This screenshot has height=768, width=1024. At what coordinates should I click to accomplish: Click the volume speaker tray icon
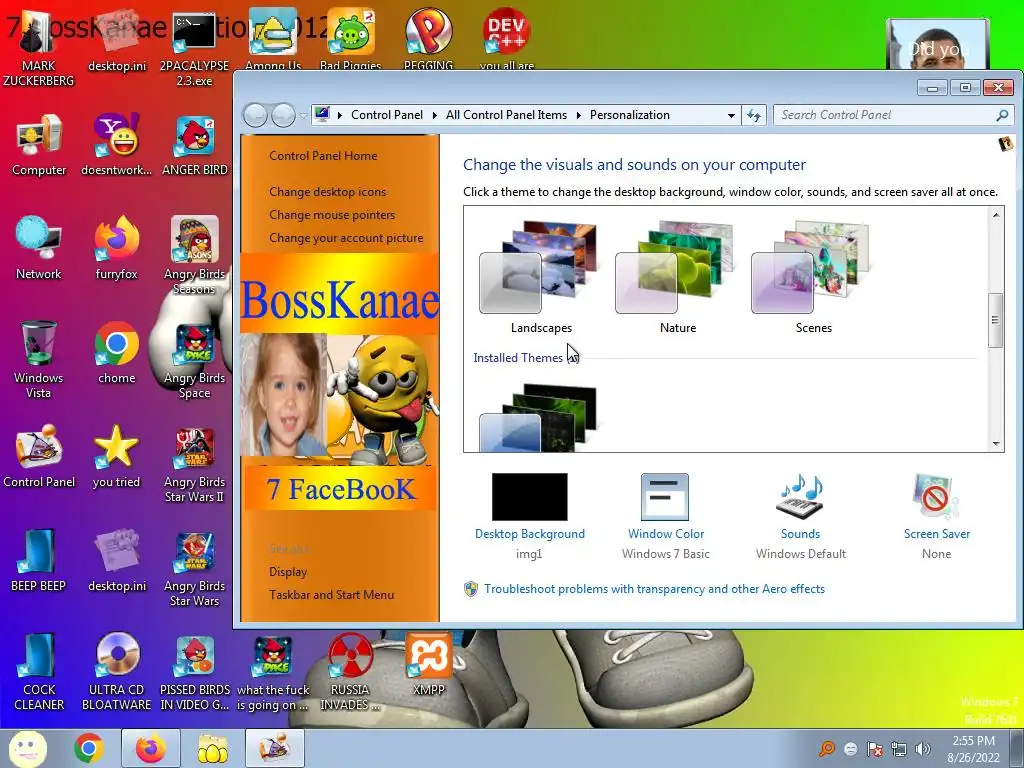923,749
